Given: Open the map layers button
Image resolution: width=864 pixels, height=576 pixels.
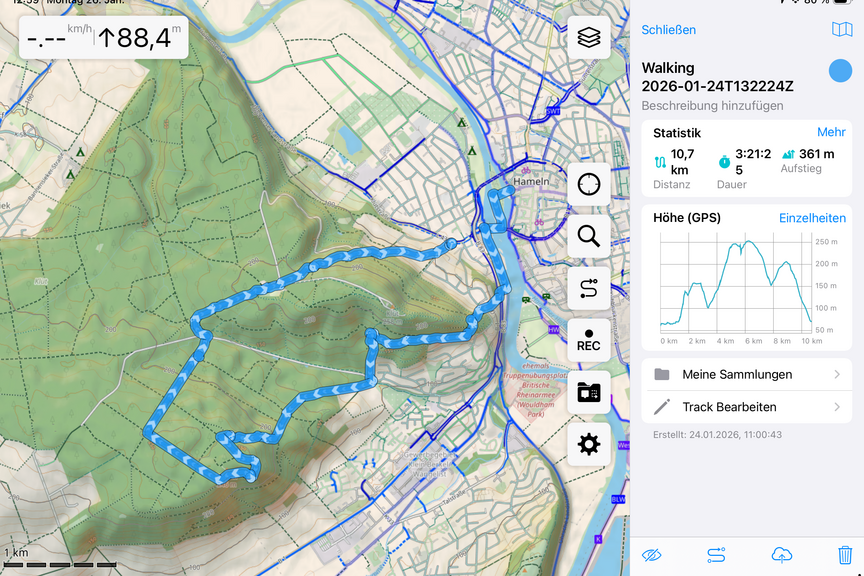Looking at the screenshot, I should click(589, 38).
